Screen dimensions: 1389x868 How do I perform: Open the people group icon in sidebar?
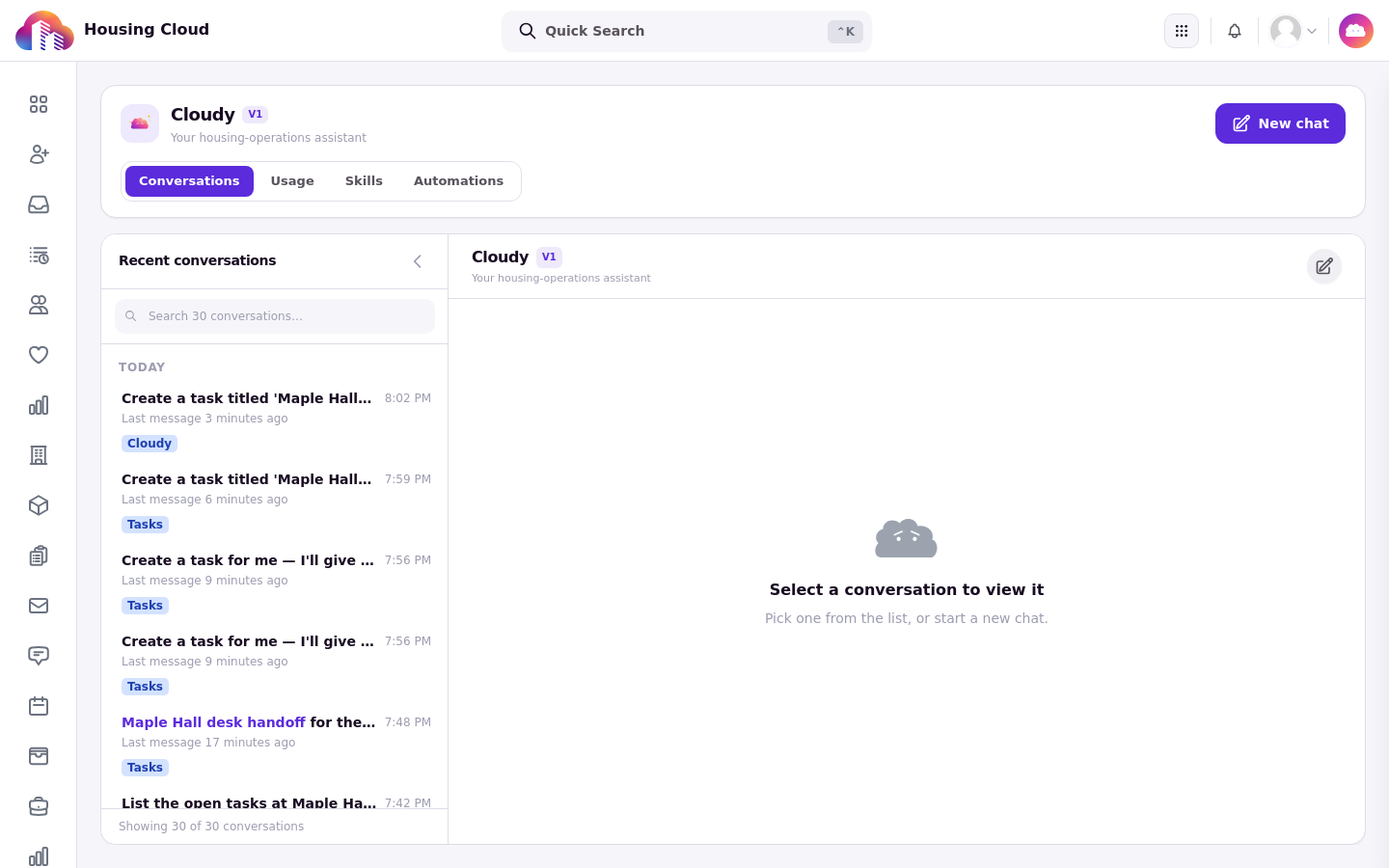coord(39,305)
